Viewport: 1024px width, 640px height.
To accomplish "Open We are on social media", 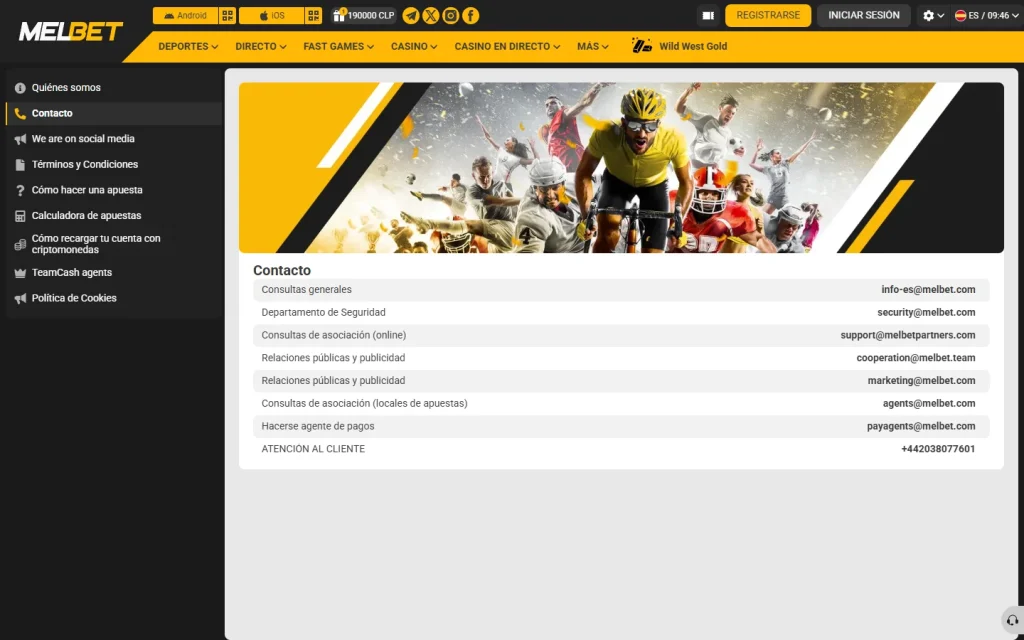I will point(114,138).
